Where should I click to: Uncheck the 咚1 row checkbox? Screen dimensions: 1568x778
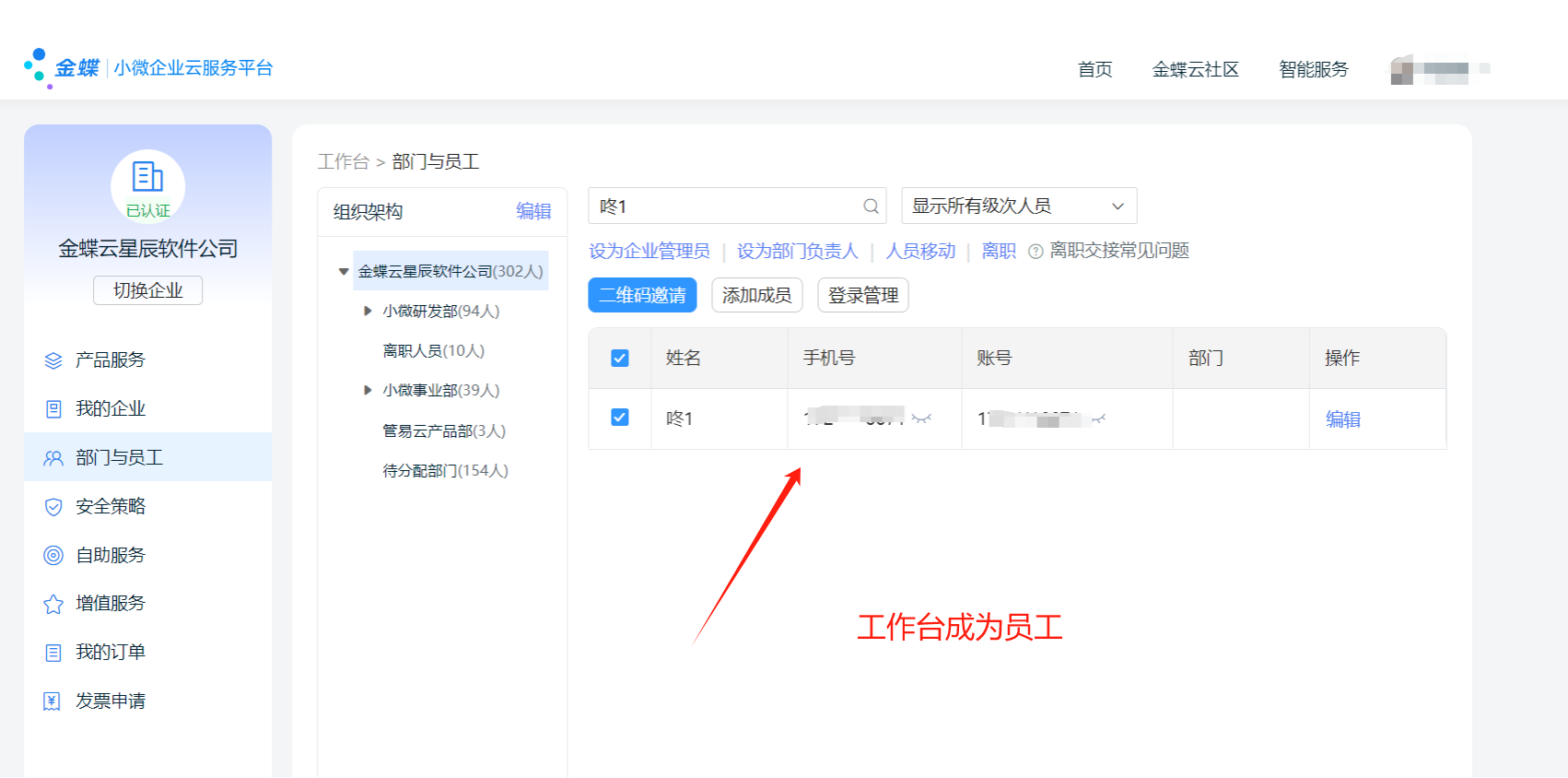pyautogui.click(x=620, y=418)
